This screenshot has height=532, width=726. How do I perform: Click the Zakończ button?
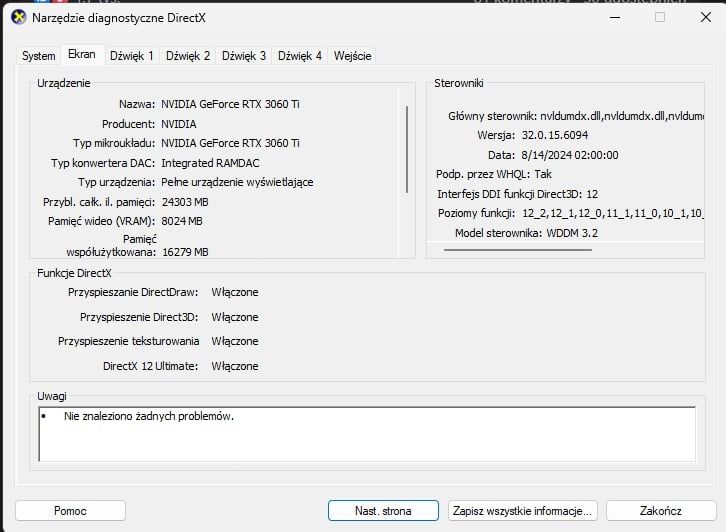pos(661,511)
